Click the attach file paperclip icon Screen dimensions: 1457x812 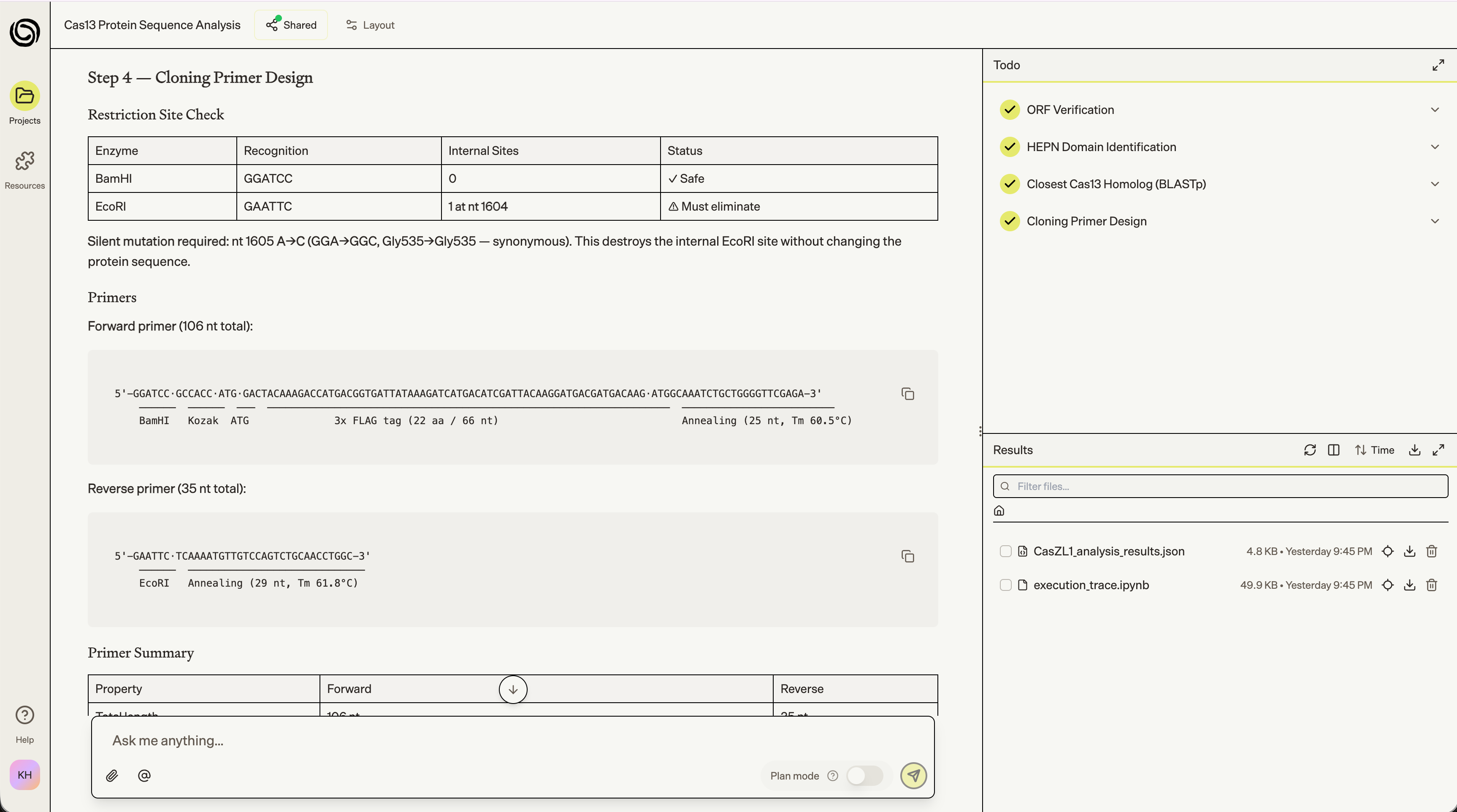tap(112, 776)
